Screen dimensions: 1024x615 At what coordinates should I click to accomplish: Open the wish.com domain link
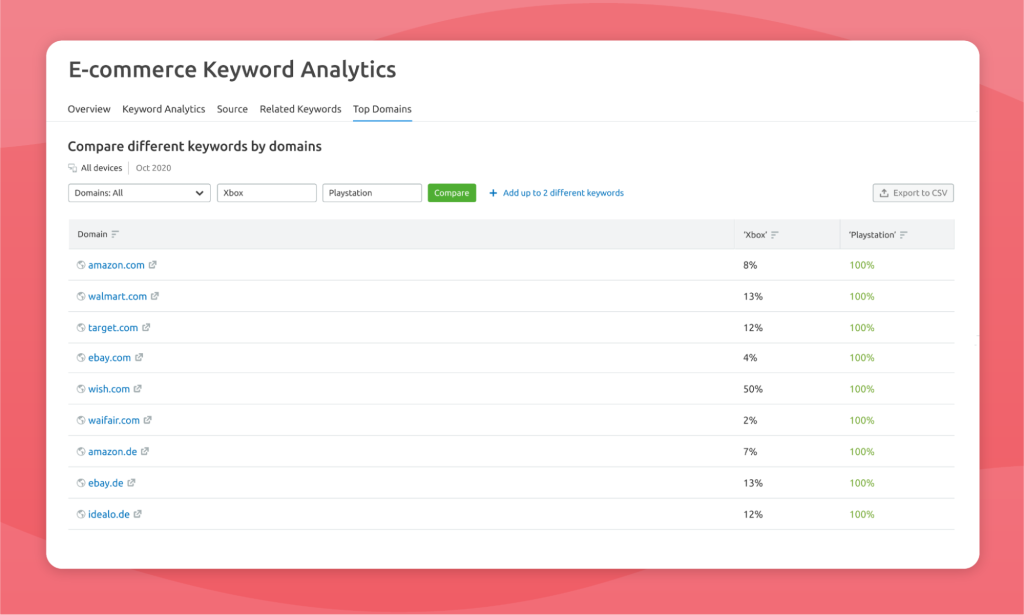click(110, 389)
